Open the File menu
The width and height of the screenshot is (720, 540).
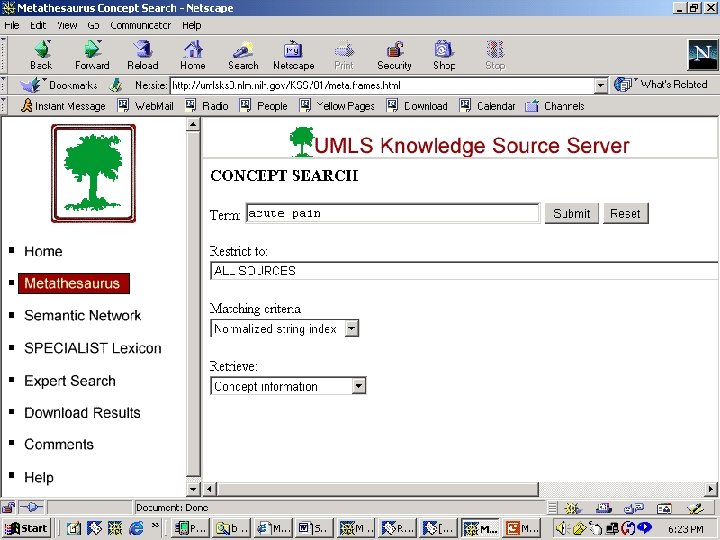(11, 25)
